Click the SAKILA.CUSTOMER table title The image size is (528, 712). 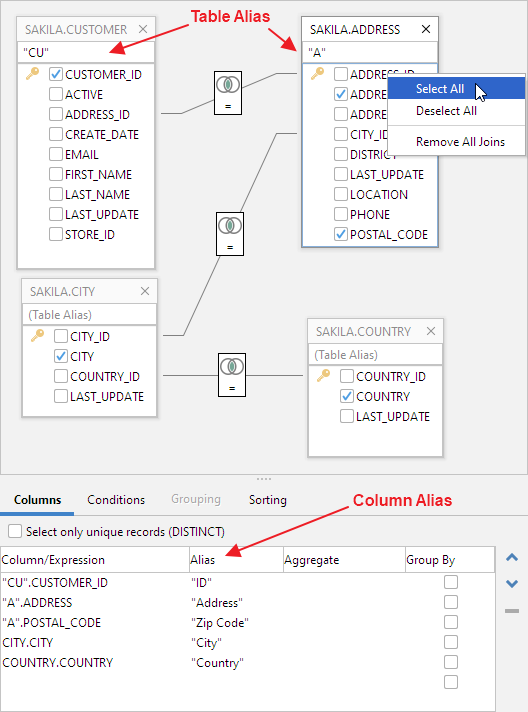pyautogui.click(x=76, y=30)
